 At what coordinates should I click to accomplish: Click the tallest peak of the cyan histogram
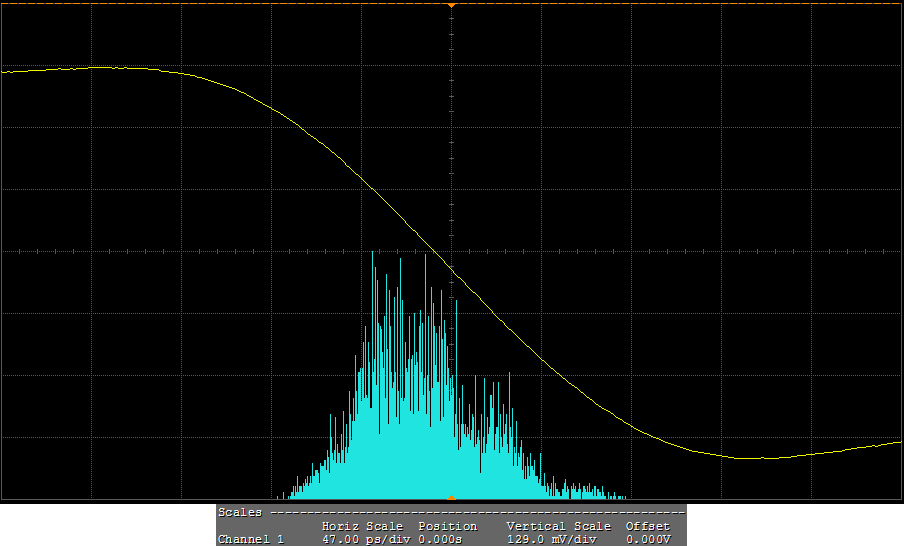click(373, 254)
